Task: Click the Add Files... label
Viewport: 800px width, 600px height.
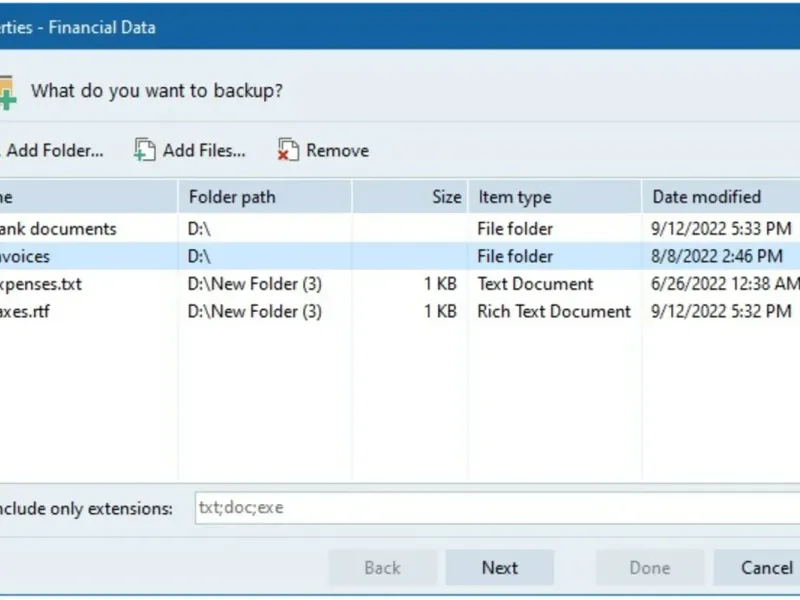Action: pos(204,151)
